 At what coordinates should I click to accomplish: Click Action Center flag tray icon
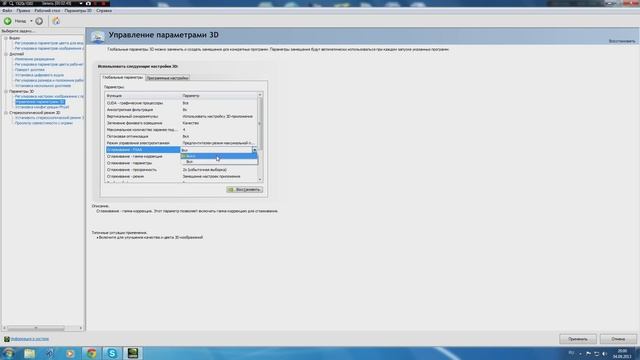coord(588,353)
